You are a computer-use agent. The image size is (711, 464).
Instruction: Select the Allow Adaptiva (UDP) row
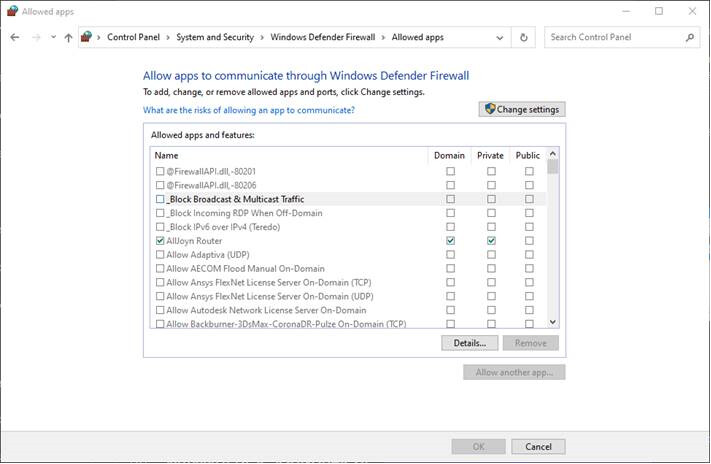point(348,254)
